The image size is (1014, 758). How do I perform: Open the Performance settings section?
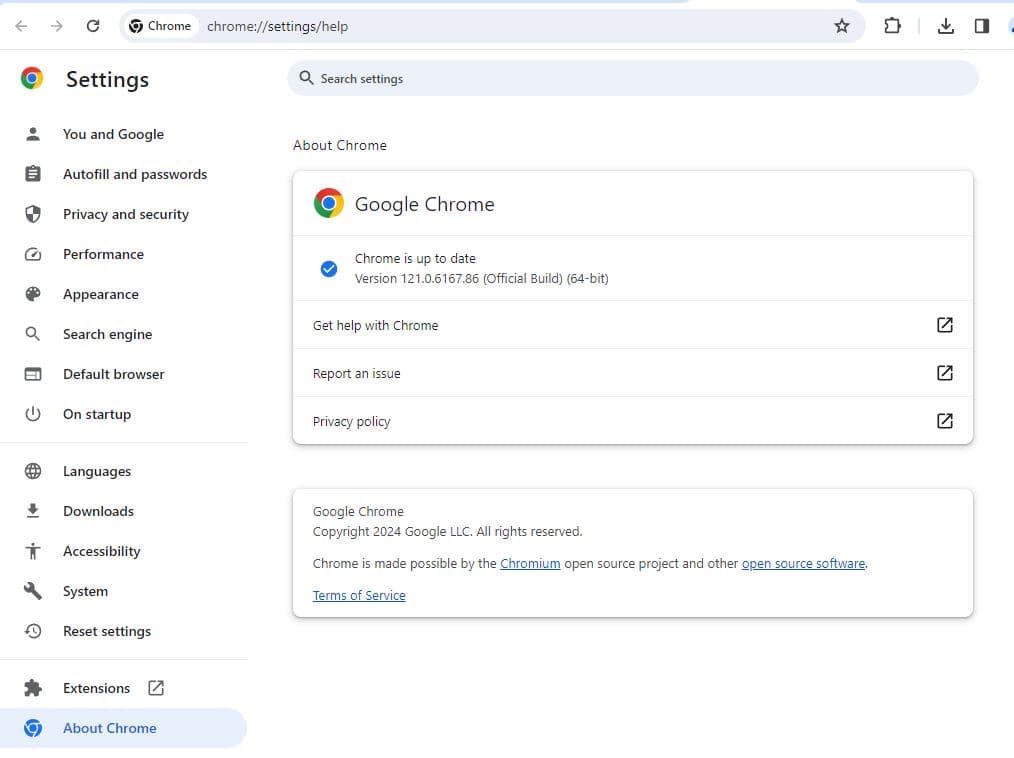click(x=103, y=254)
